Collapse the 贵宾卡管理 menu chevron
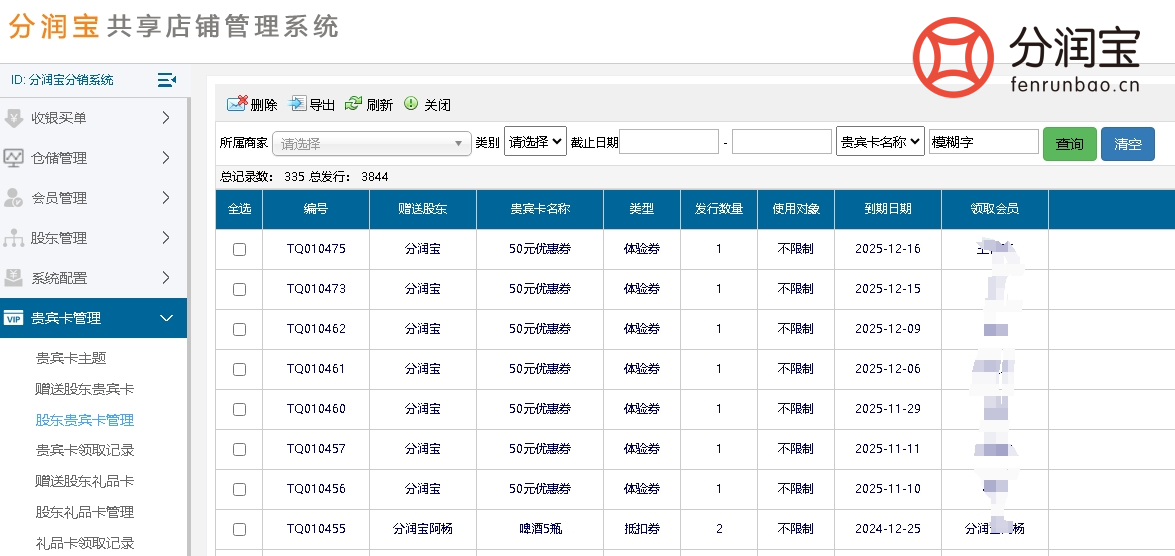 point(166,318)
